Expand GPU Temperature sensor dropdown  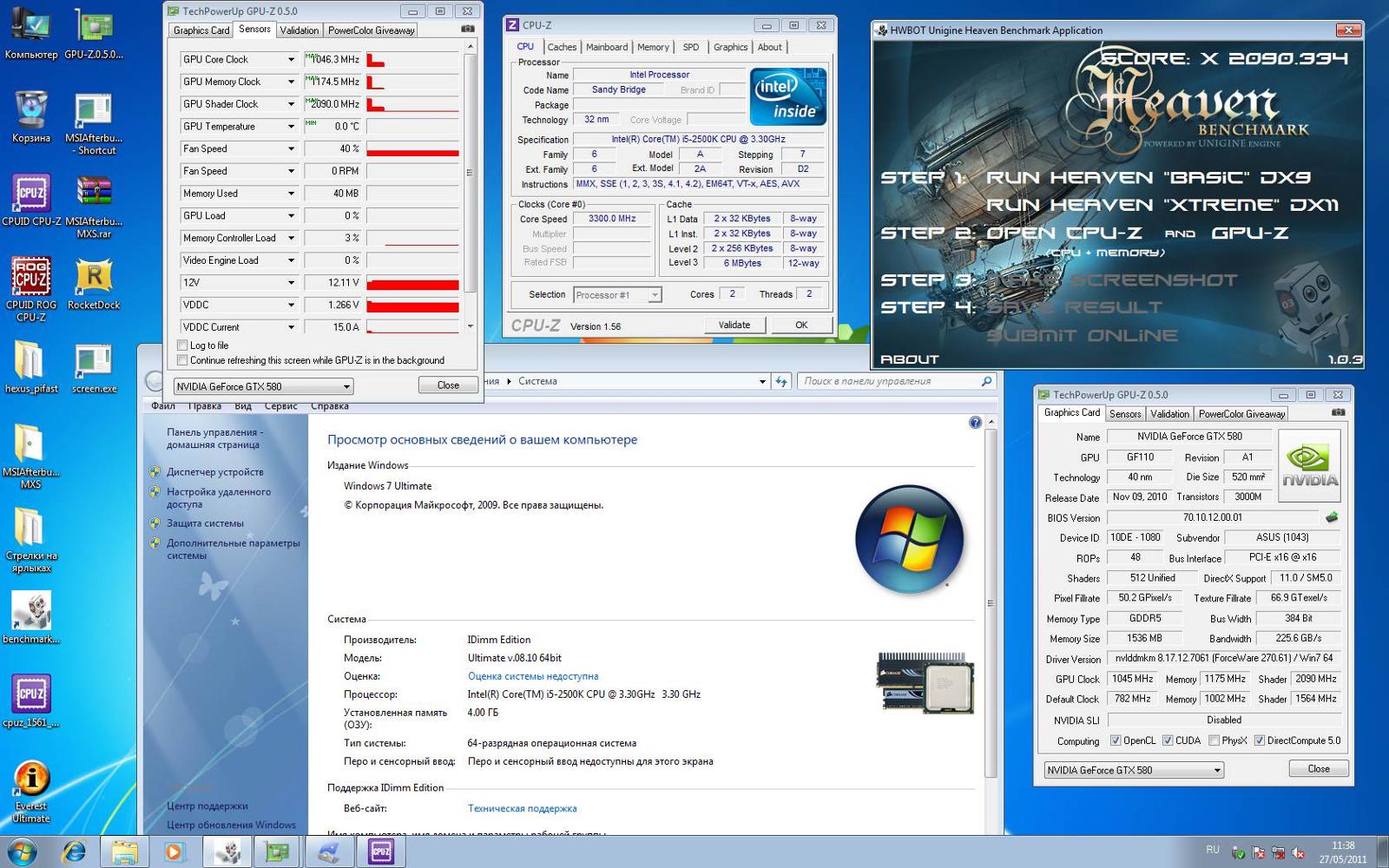pos(291,126)
